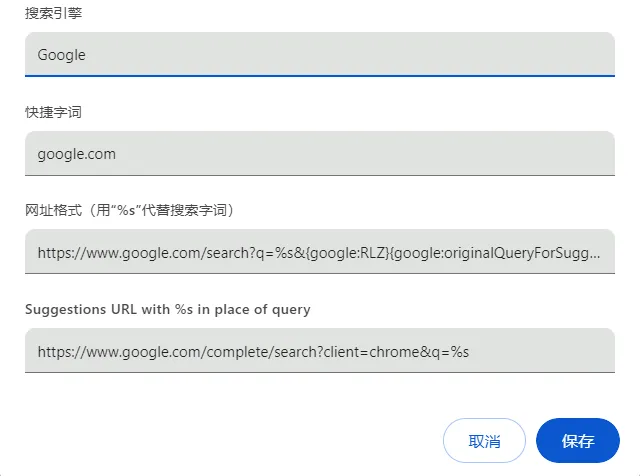
Task: Click the "Suggestions URL with %s" label
Action: (168, 309)
